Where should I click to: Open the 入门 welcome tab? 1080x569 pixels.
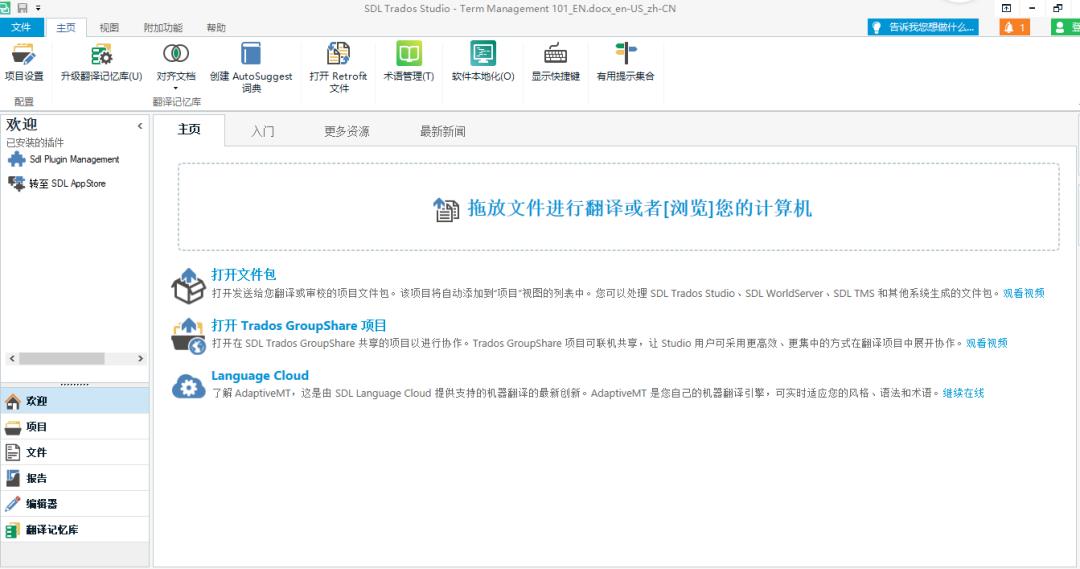pos(262,131)
